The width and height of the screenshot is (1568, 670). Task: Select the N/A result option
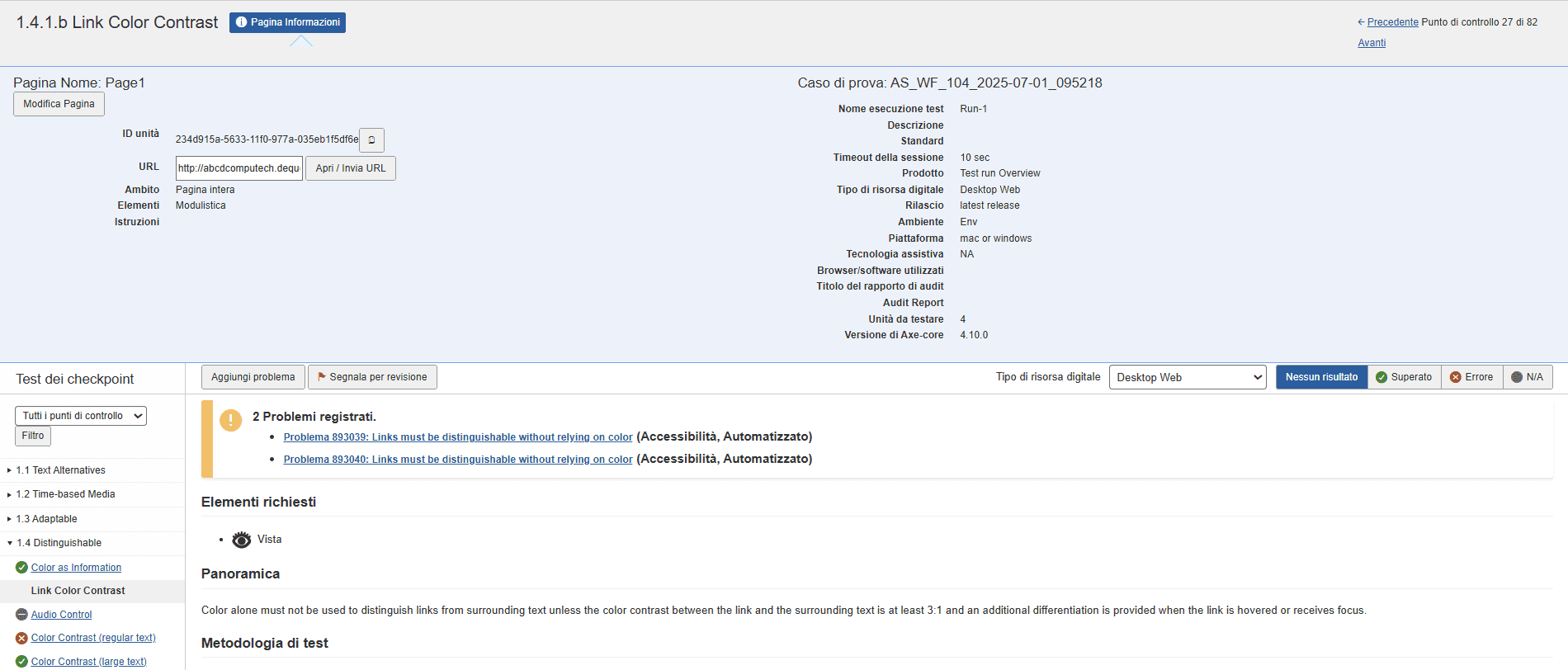(1528, 377)
